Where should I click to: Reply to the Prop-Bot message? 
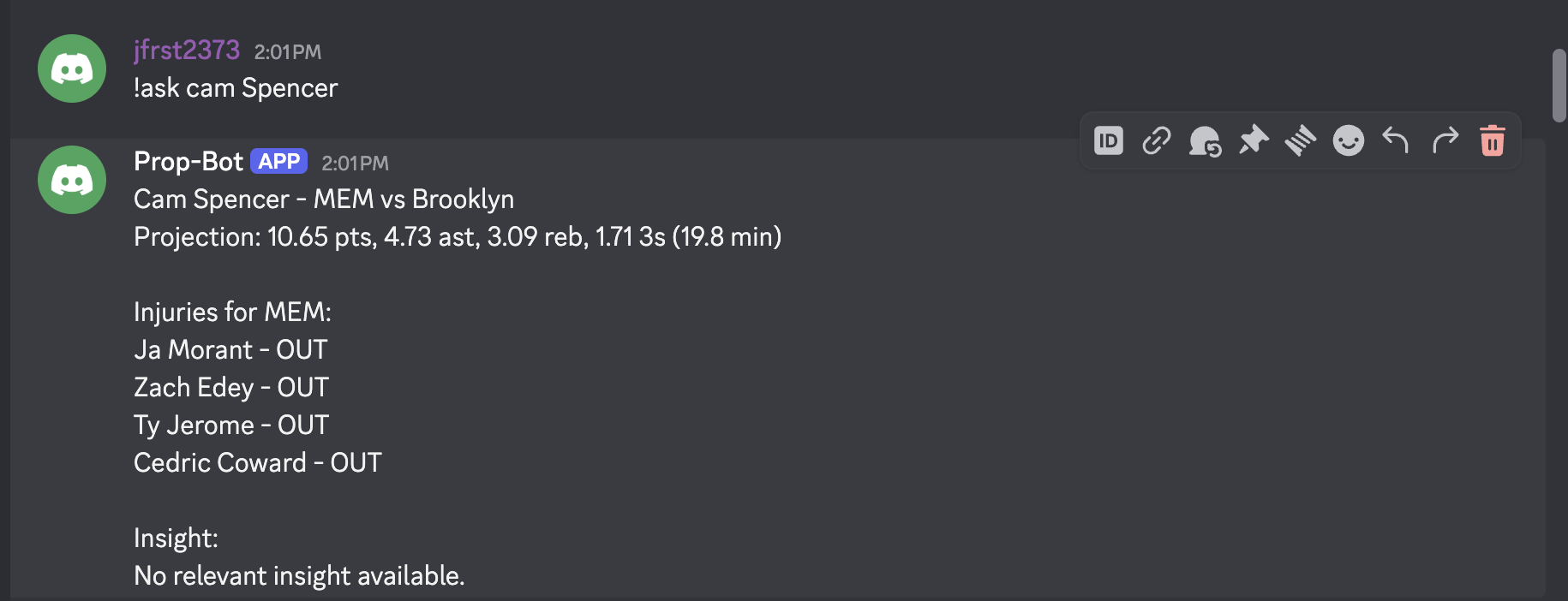pos(1396,140)
